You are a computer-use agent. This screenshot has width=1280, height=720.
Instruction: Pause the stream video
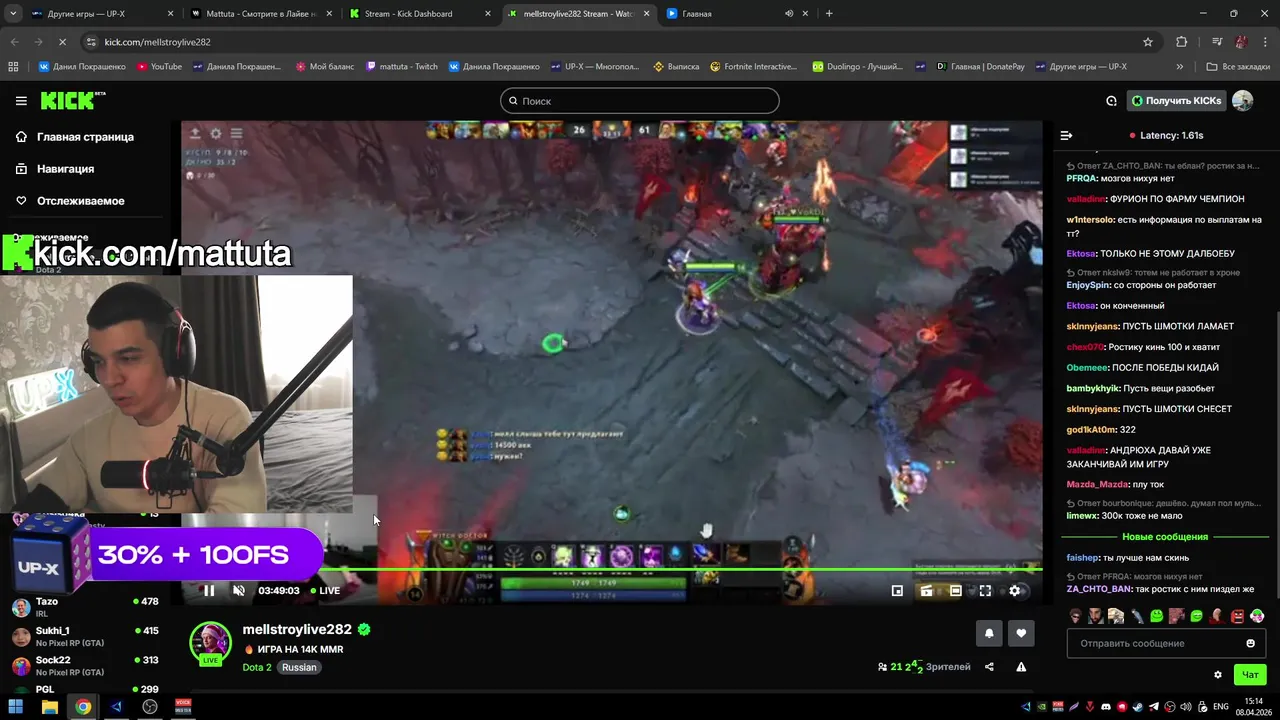[x=209, y=591]
